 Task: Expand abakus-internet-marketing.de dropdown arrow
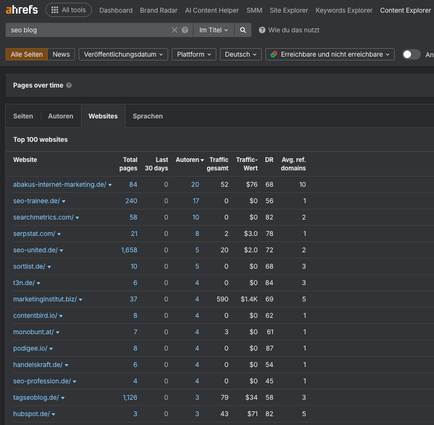[110, 185]
